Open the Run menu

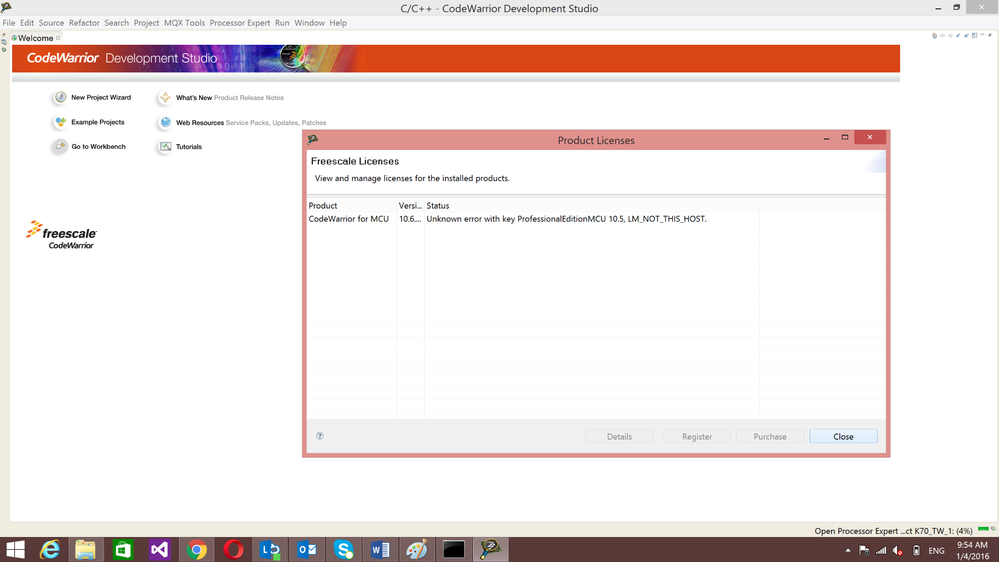[x=282, y=23]
